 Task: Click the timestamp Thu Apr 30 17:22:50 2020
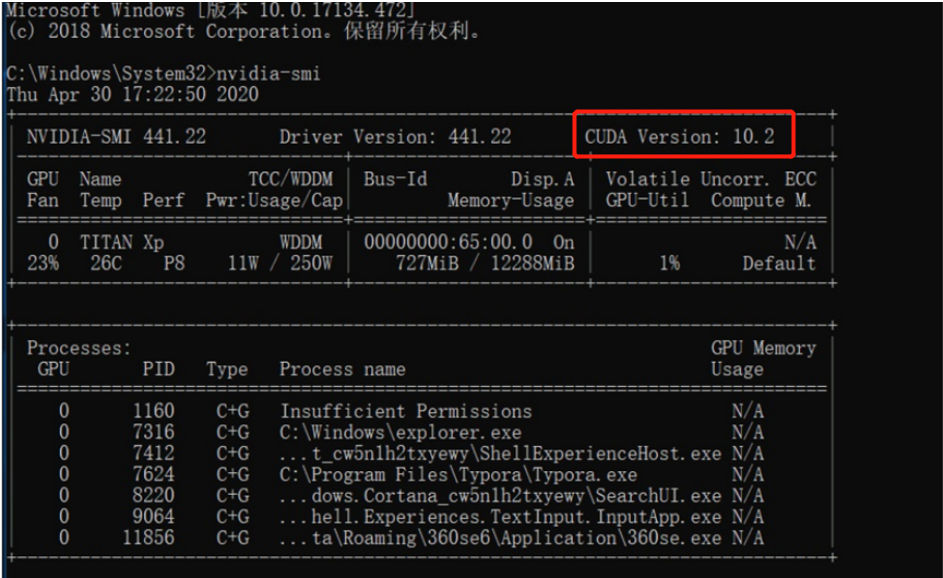[x=133, y=94]
